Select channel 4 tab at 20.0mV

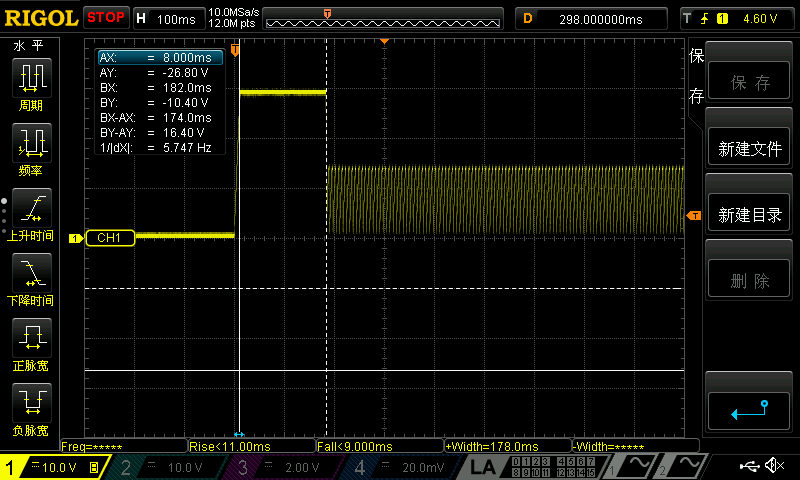tap(401, 467)
